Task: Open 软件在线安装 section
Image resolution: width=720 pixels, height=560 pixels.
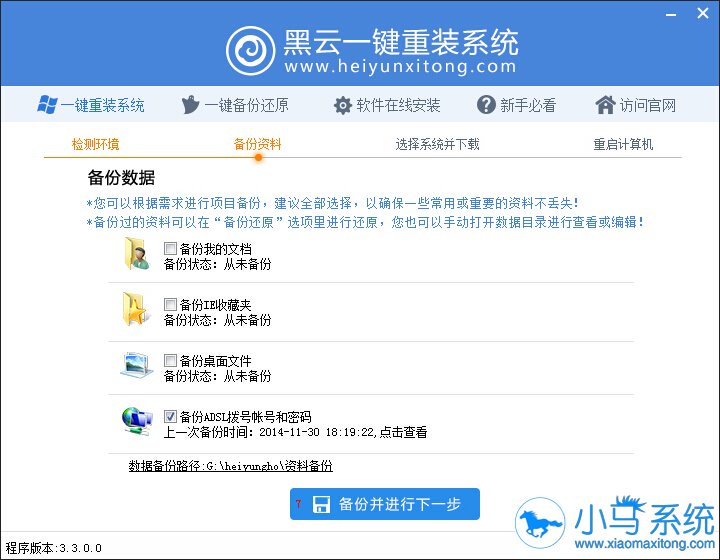Action: click(x=387, y=105)
